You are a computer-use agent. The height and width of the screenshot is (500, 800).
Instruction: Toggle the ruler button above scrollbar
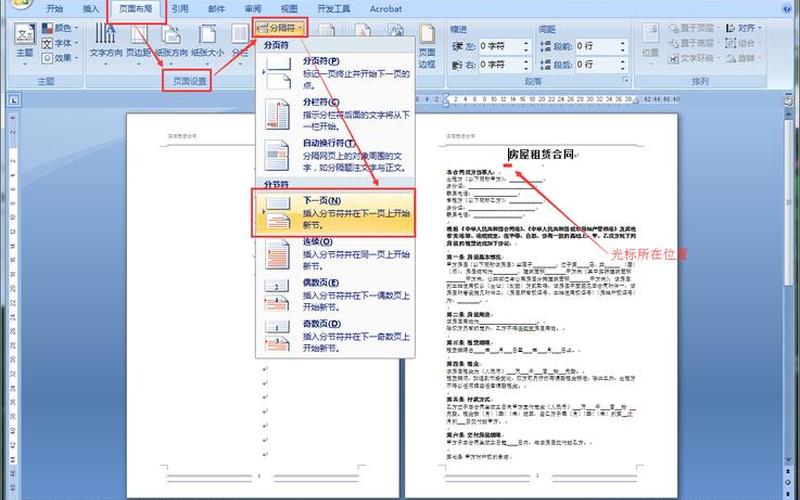[x=788, y=101]
